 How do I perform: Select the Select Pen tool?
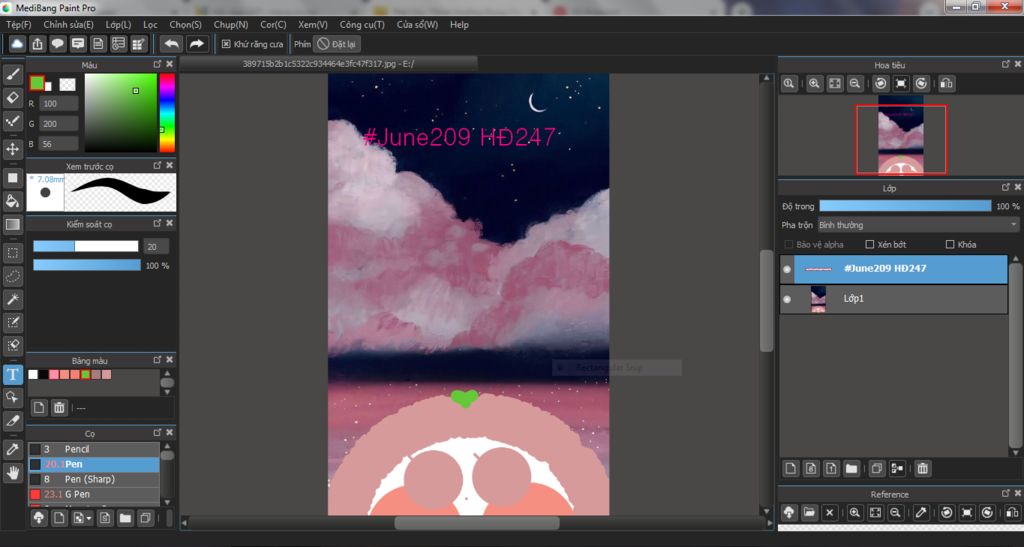pos(12,322)
